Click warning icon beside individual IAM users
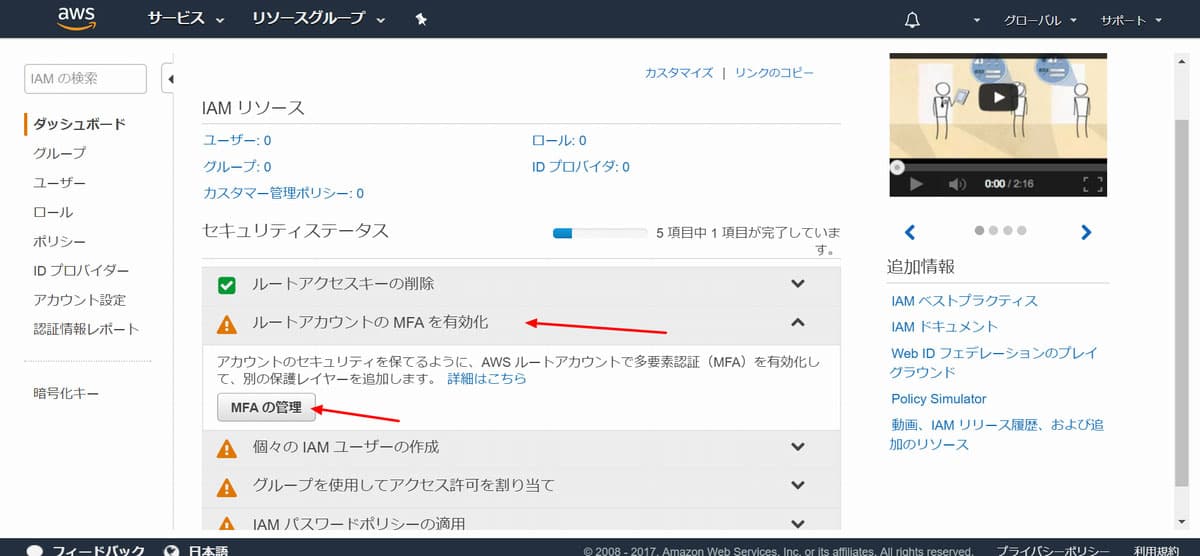The width and height of the screenshot is (1200, 556). click(227, 448)
